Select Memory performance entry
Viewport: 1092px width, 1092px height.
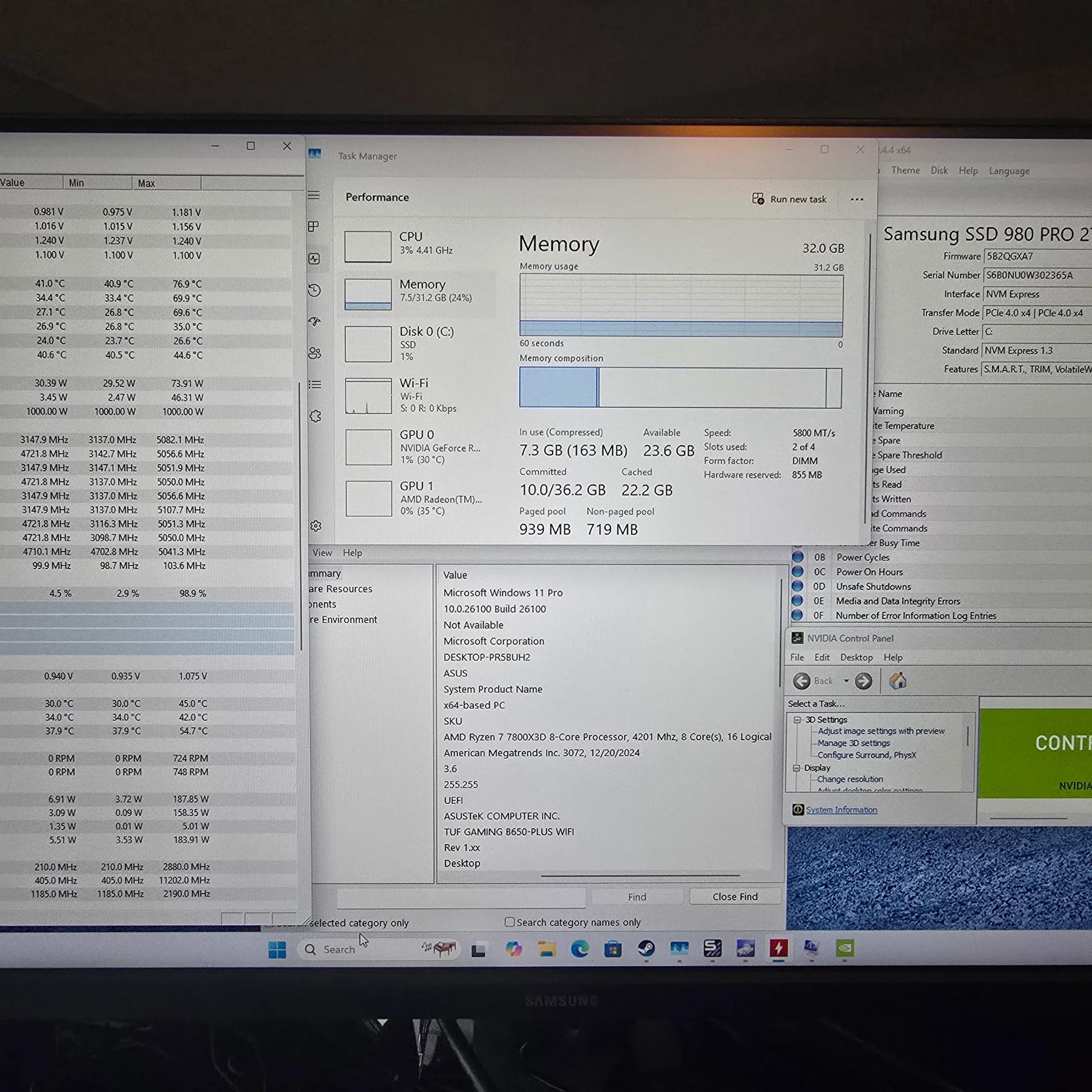[x=418, y=293]
